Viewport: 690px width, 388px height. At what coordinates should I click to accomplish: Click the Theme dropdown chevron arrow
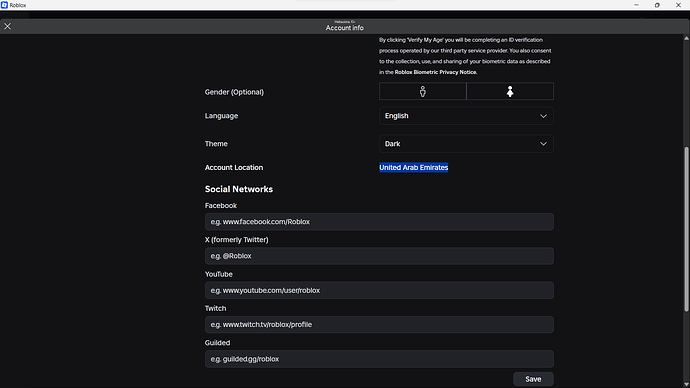click(543, 144)
